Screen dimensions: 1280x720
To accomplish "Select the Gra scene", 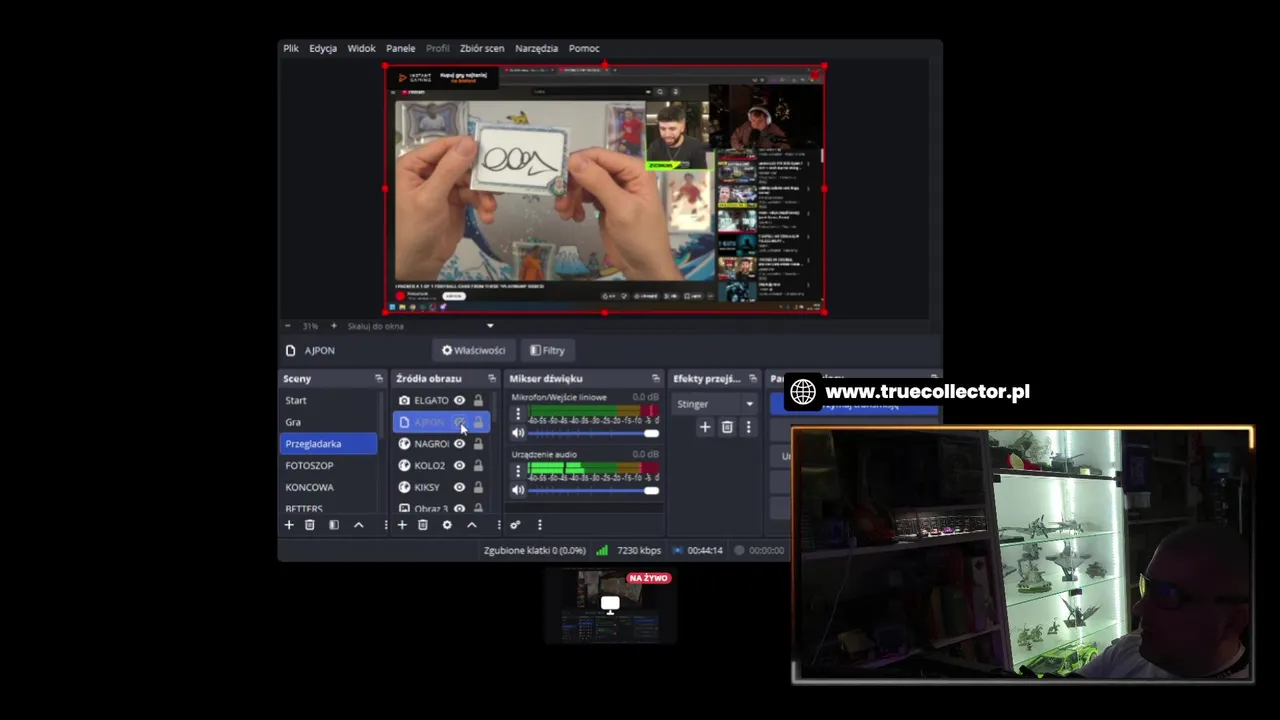I will coord(329,422).
